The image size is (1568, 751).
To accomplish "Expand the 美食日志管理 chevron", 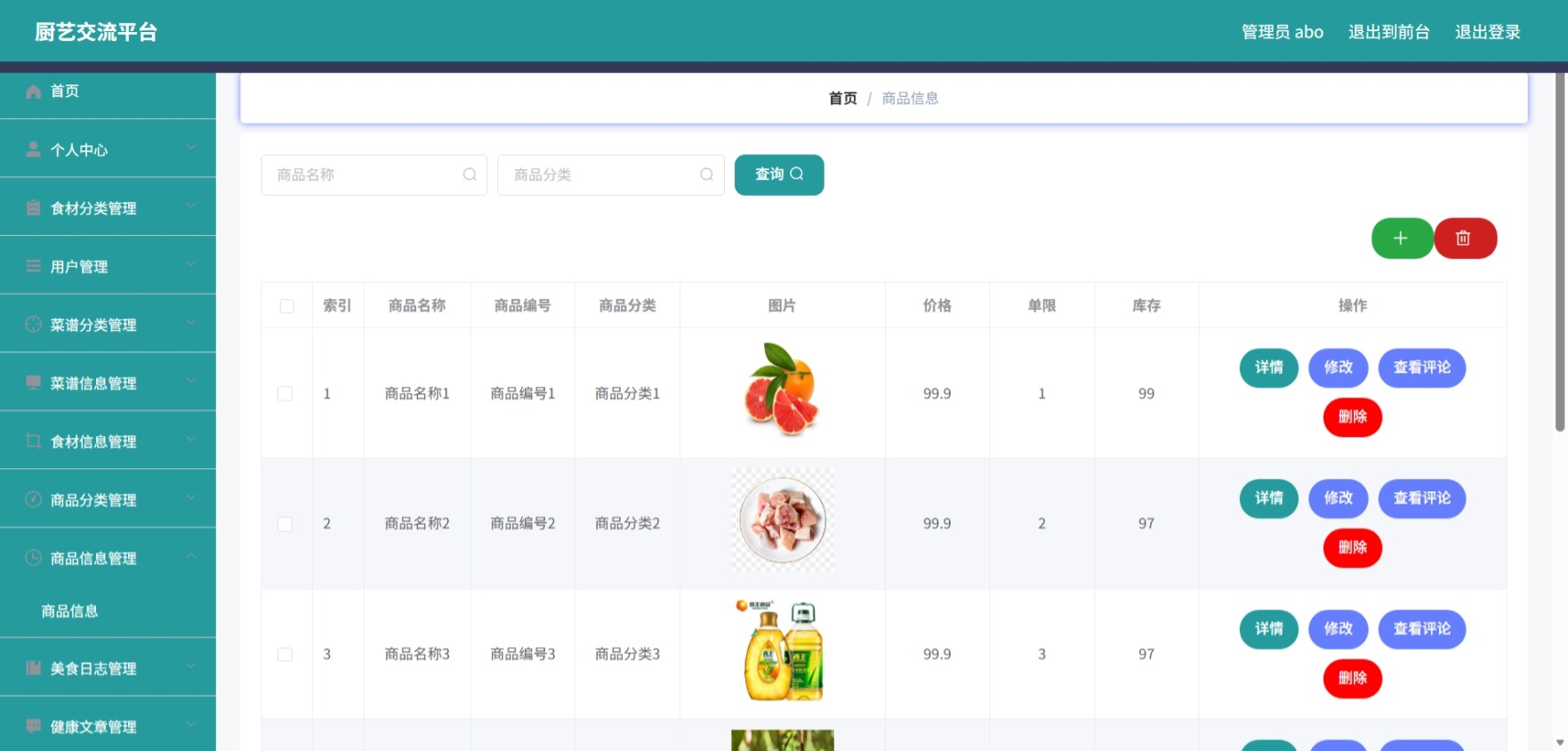I will pyautogui.click(x=191, y=666).
